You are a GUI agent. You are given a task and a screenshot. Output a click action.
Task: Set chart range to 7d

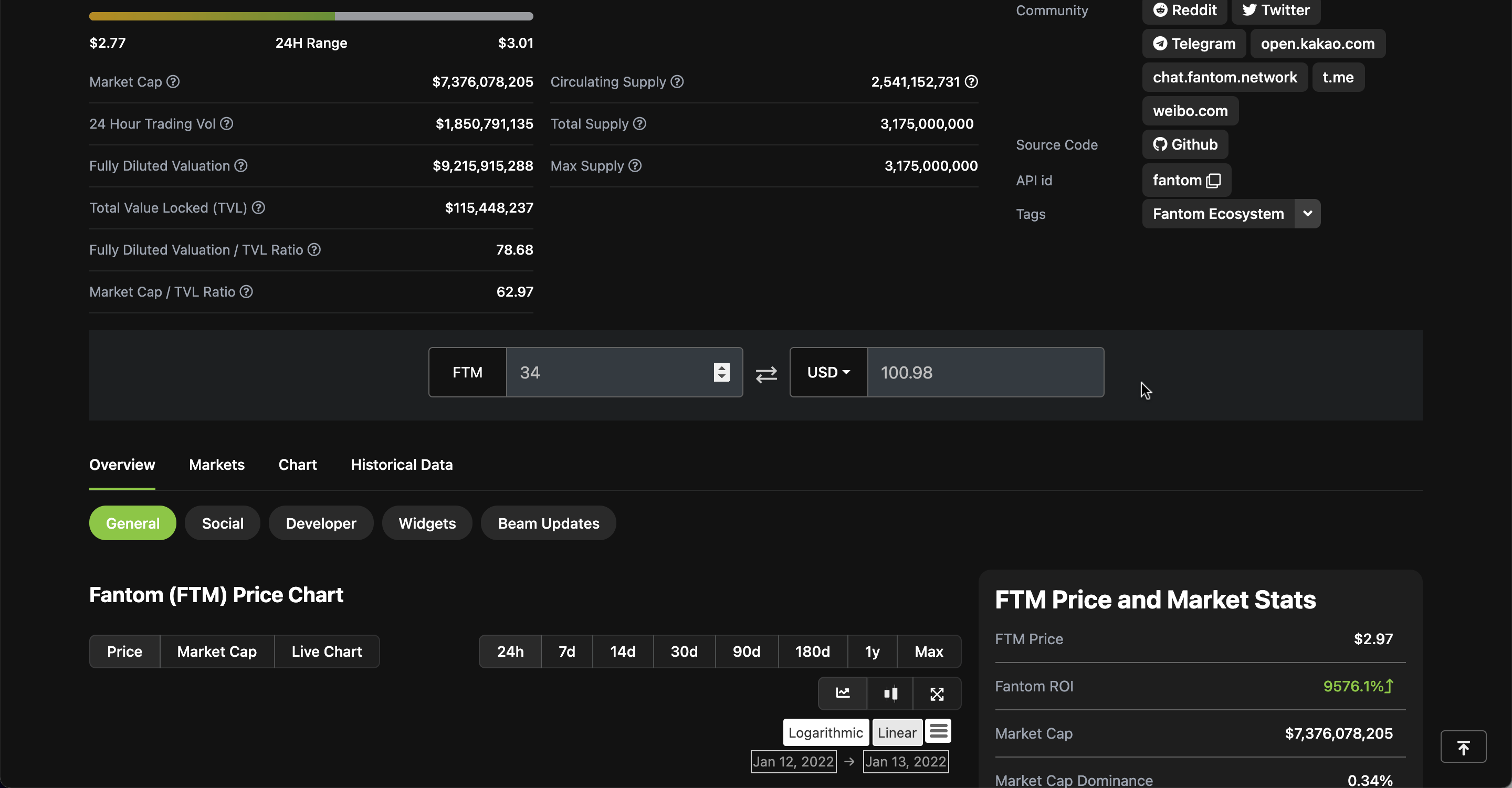point(566,652)
